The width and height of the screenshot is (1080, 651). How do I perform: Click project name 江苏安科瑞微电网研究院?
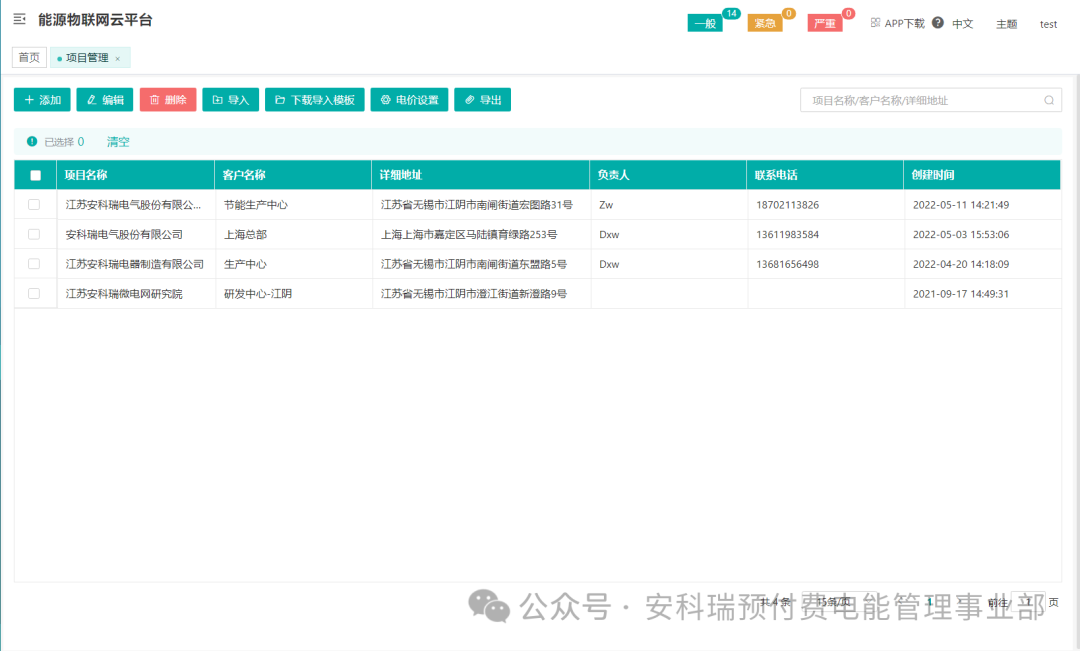coord(124,293)
